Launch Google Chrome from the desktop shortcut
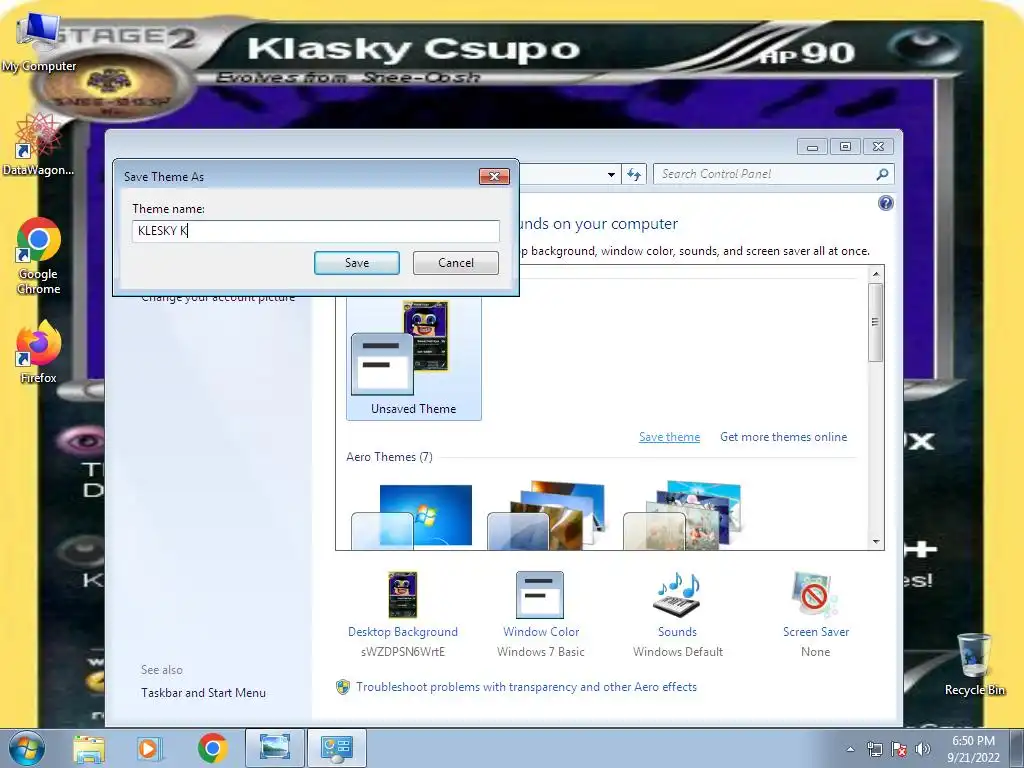1024x768 pixels. [x=38, y=256]
